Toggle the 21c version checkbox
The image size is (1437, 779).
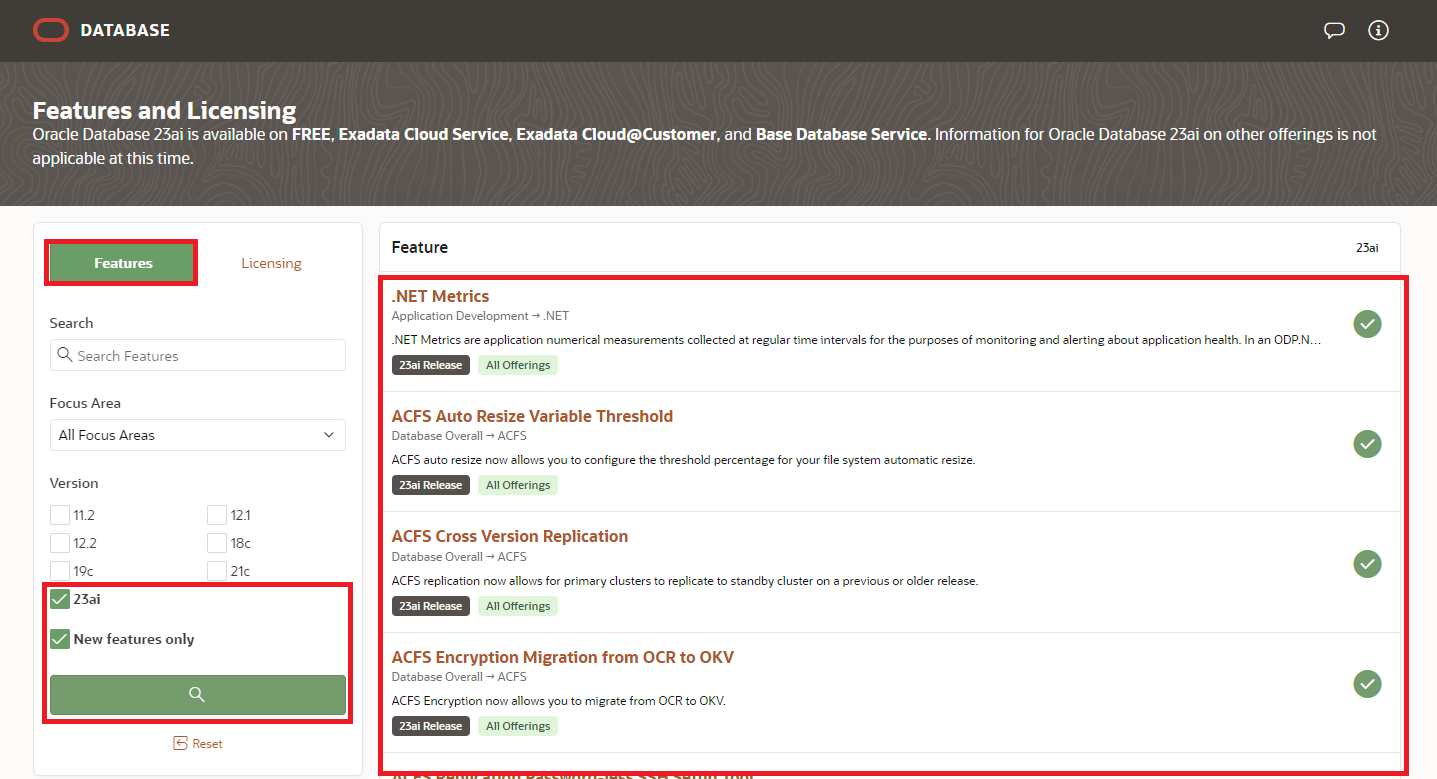(x=217, y=571)
